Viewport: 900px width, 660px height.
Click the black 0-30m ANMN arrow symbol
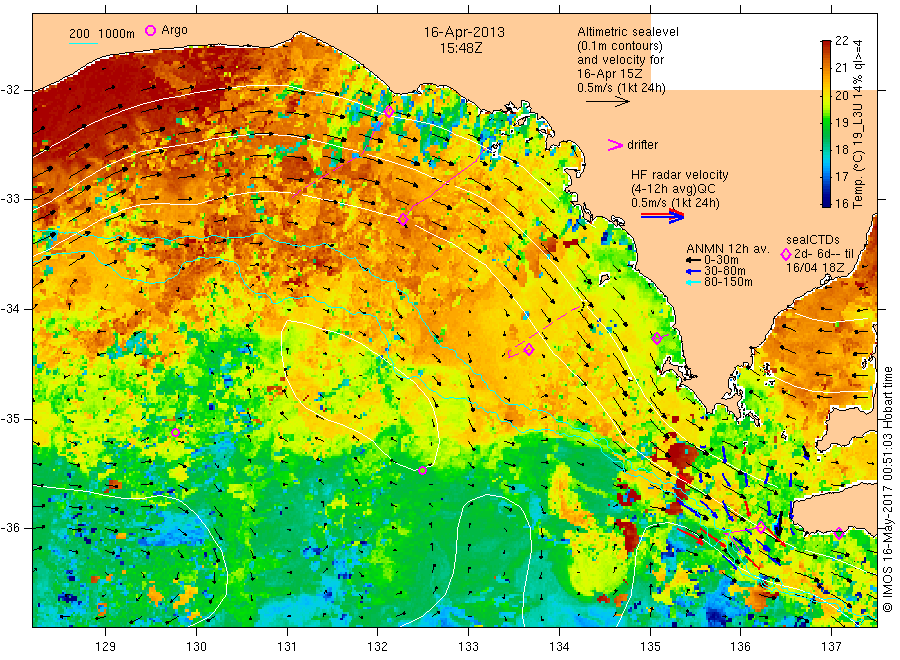click(x=693, y=260)
